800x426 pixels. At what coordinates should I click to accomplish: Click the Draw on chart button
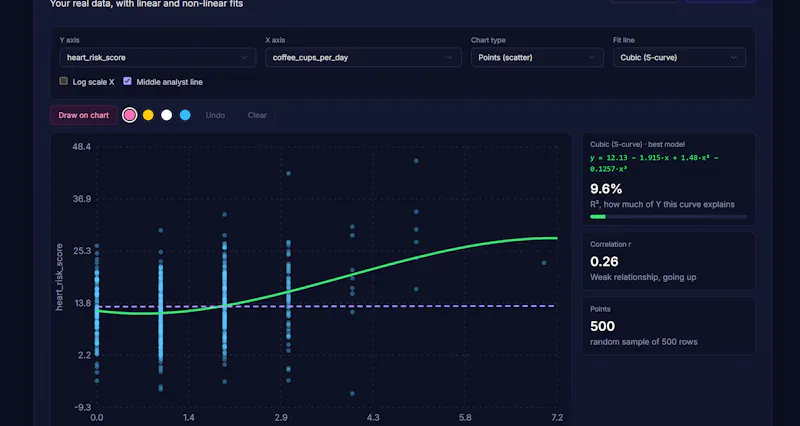(x=84, y=115)
